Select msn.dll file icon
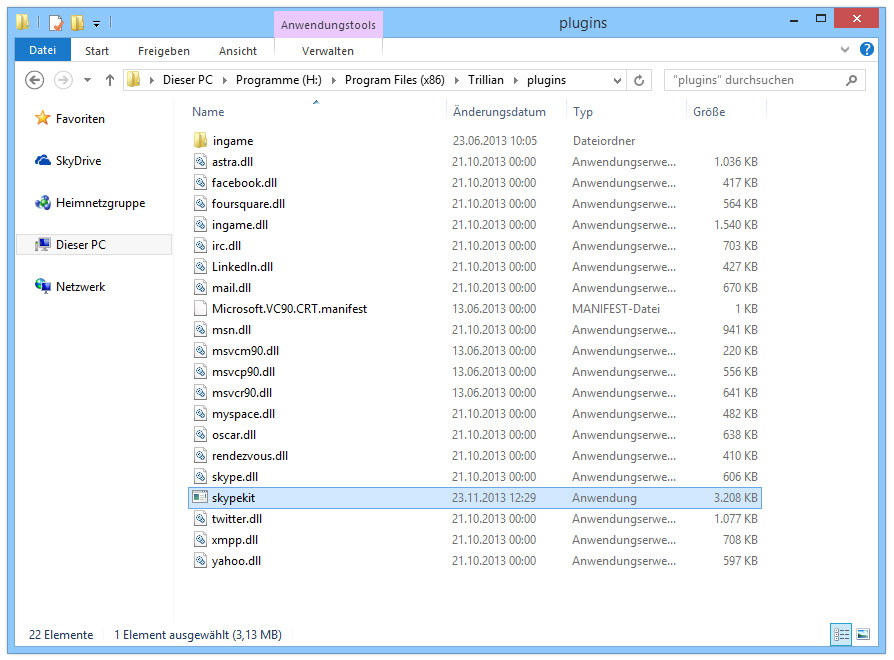The width and height of the screenshot is (894, 660). click(x=200, y=329)
